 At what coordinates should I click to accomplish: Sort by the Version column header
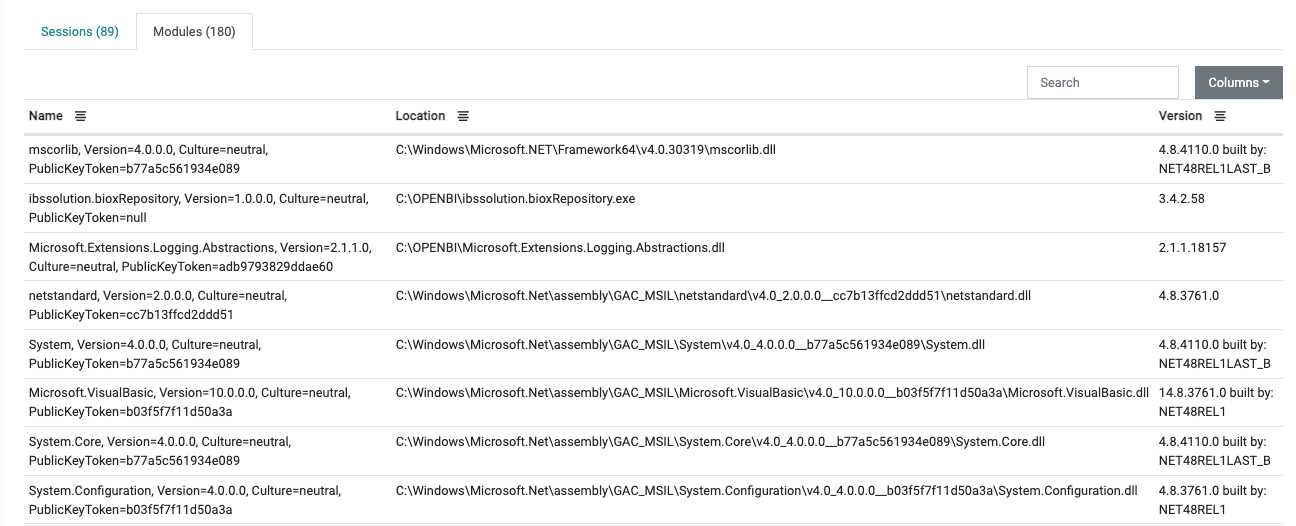[x=1180, y=116]
